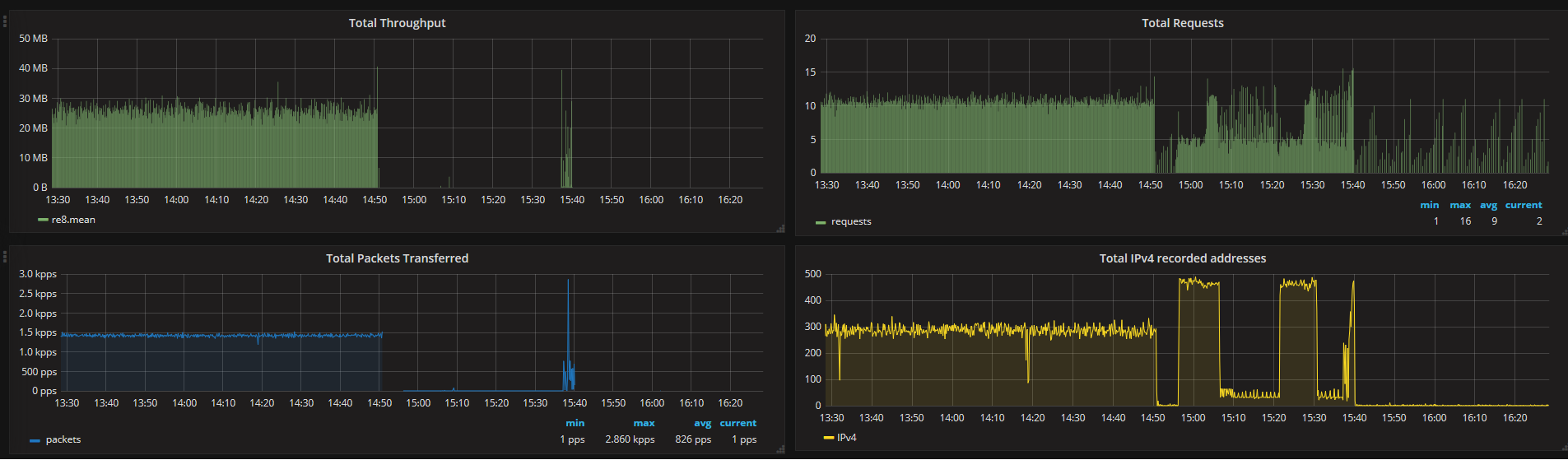Toggle the IPv4 series label
The height and width of the screenshot is (460, 1568).
(x=846, y=438)
